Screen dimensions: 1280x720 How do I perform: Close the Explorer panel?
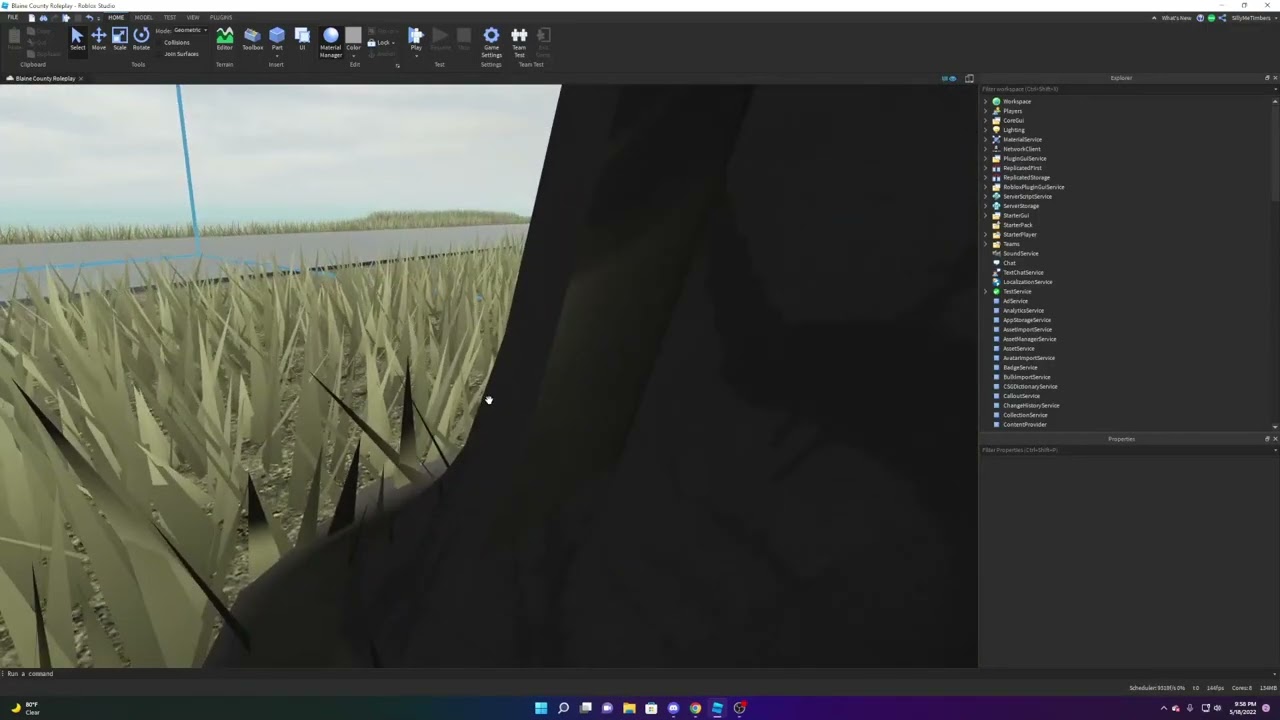click(x=1274, y=78)
